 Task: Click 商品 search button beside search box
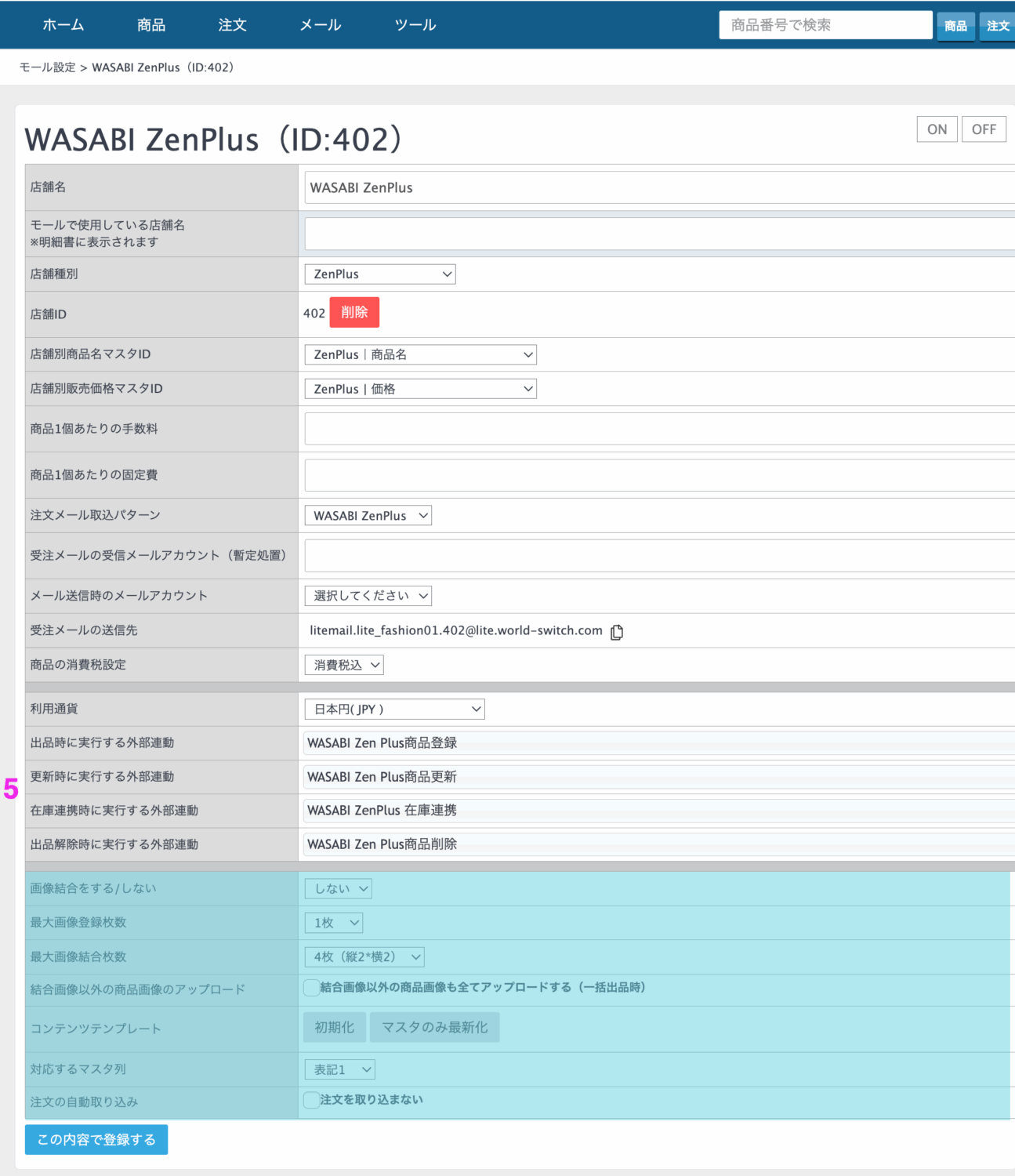click(x=955, y=26)
